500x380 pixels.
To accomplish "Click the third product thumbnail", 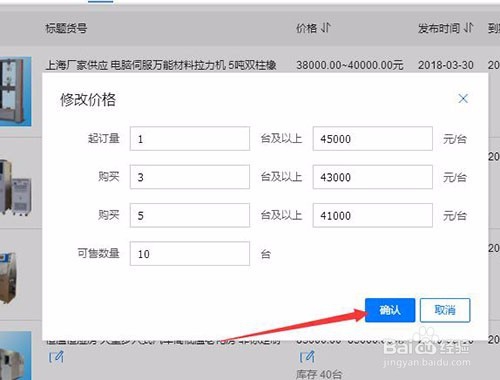I will 8,277.
